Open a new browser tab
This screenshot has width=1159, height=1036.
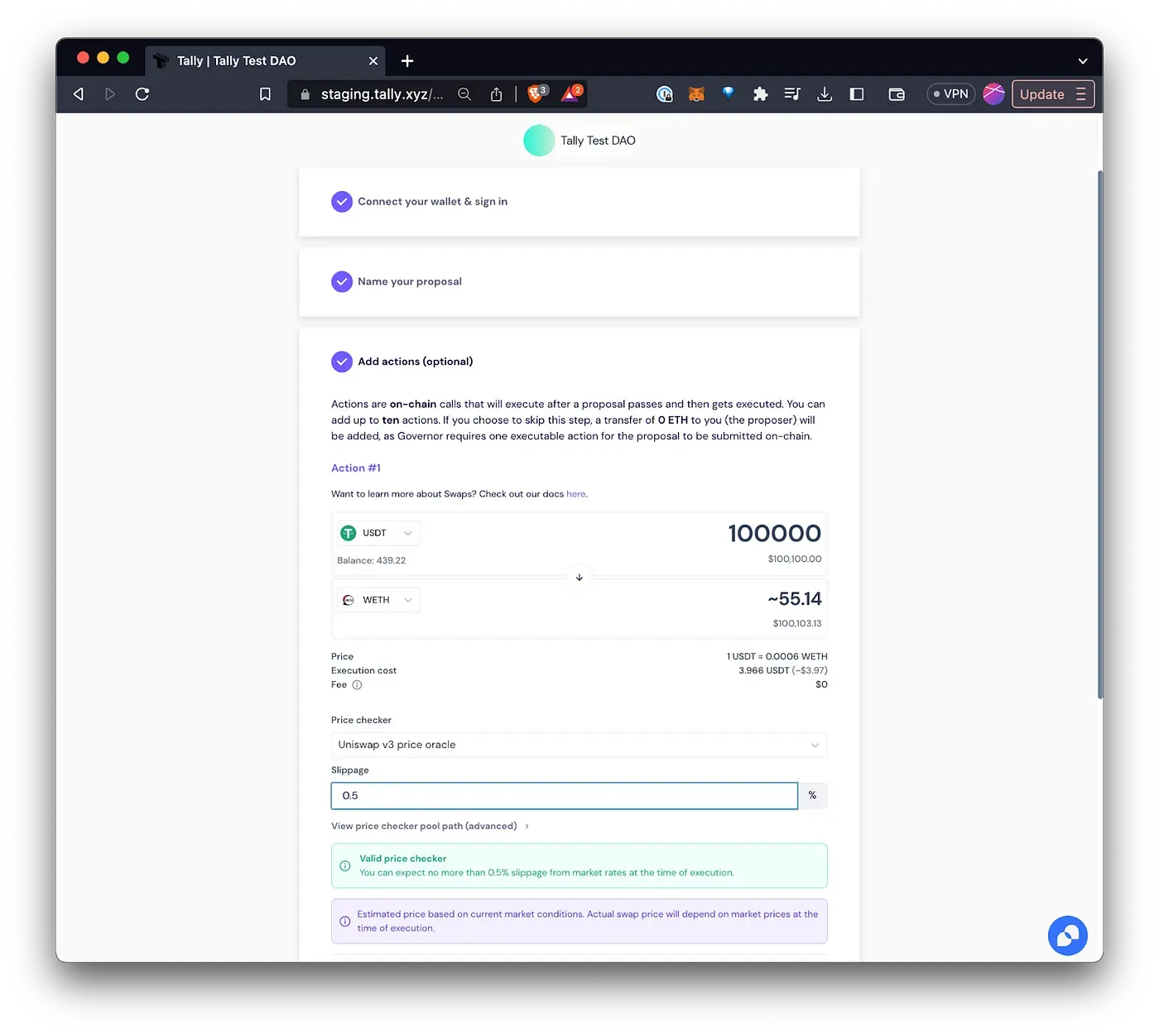406,61
